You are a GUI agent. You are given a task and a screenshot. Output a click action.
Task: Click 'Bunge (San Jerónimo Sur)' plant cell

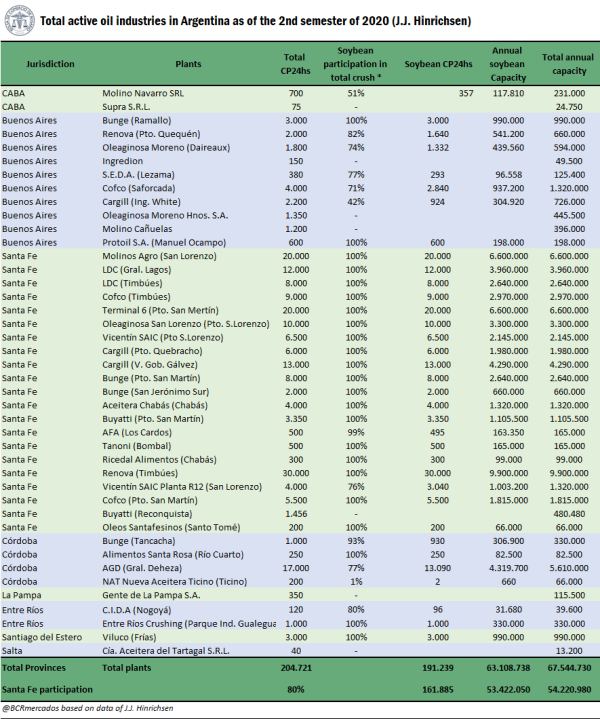[156, 392]
